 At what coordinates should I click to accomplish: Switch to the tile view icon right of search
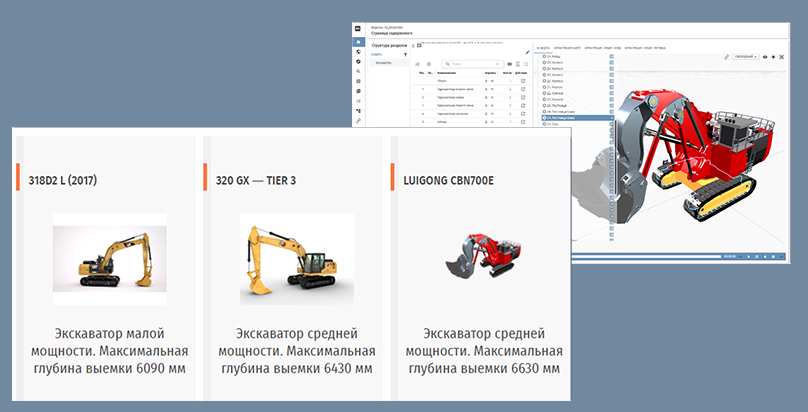click(510, 64)
